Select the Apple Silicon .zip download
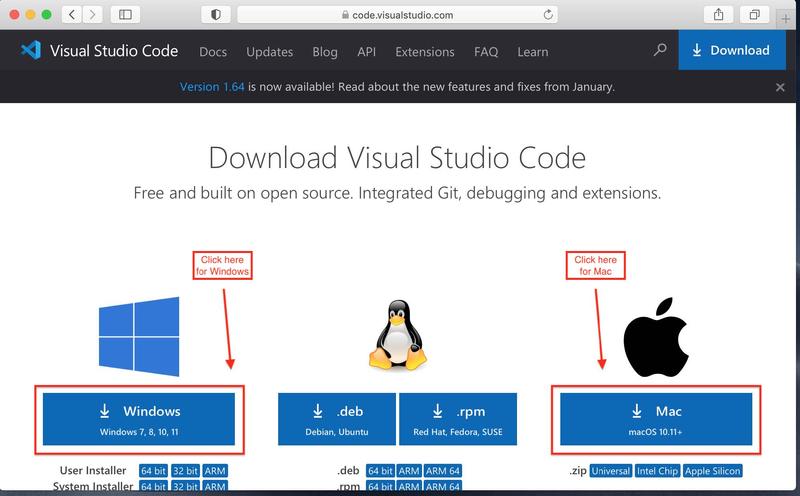This screenshot has width=800, height=496. [x=712, y=470]
